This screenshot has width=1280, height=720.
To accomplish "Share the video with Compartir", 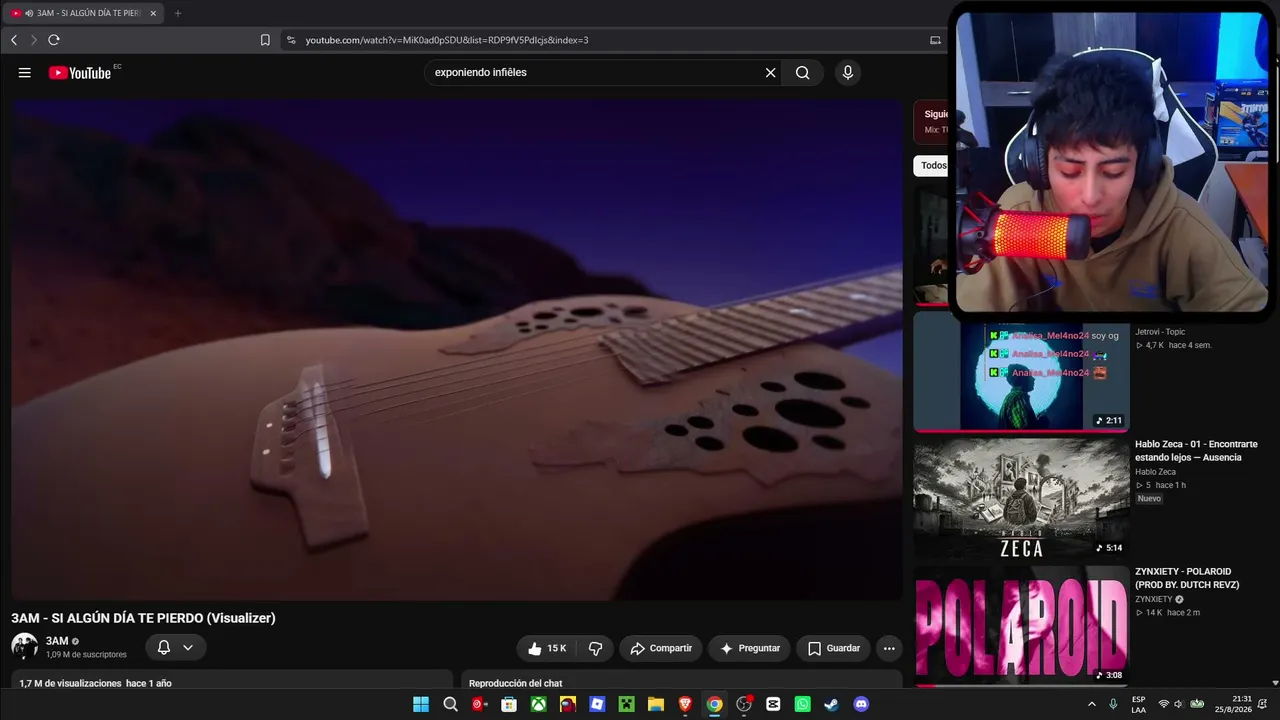I will click(661, 648).
